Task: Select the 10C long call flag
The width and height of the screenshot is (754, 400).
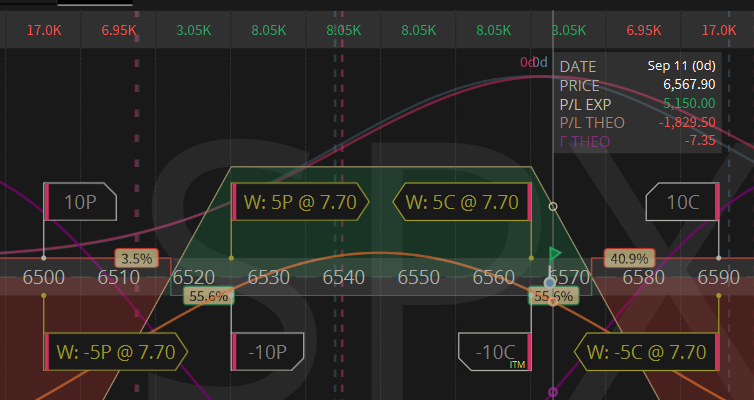Action: [682, 201]
